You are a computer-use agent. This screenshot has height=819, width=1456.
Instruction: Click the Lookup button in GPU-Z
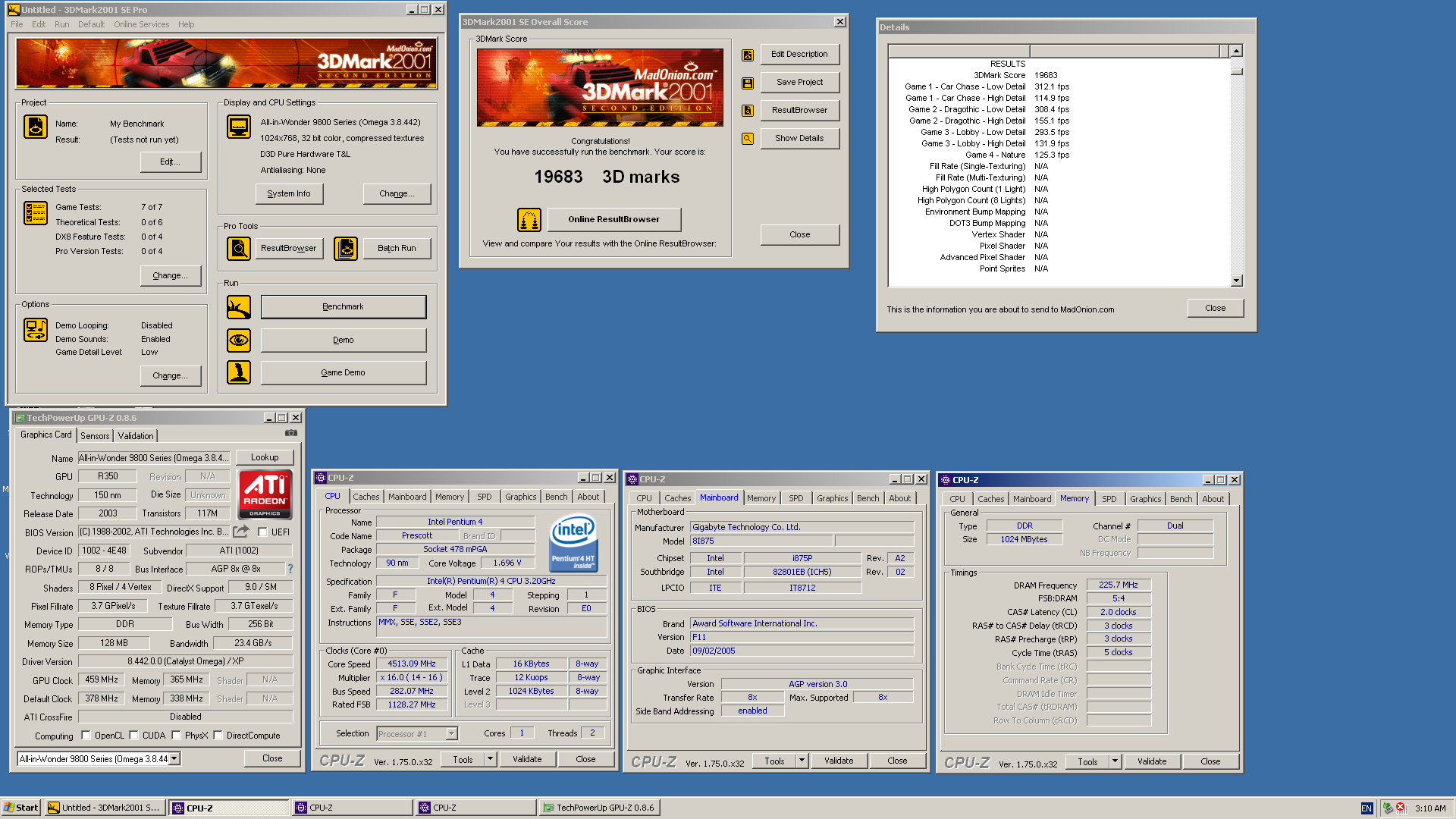tap(265, 457)
